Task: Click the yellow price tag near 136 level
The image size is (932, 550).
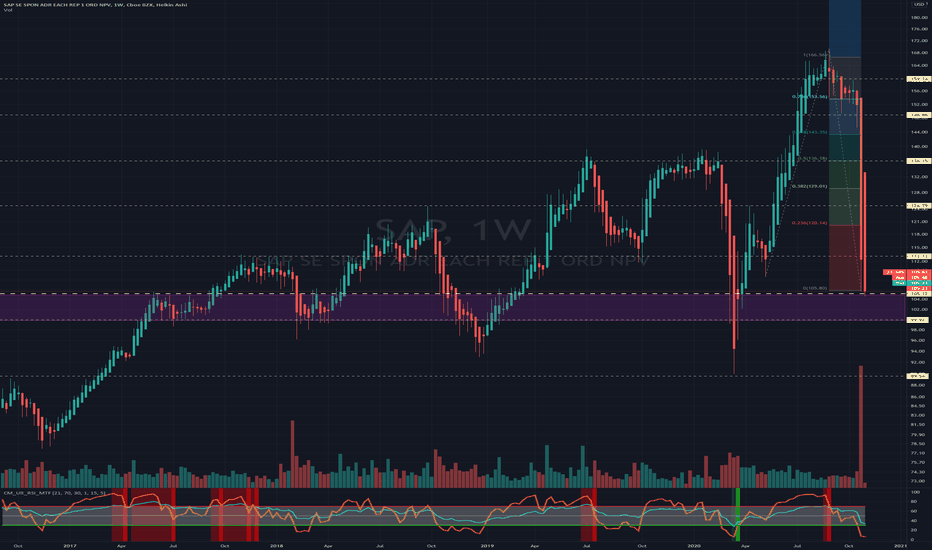Action: coord(918,161)
